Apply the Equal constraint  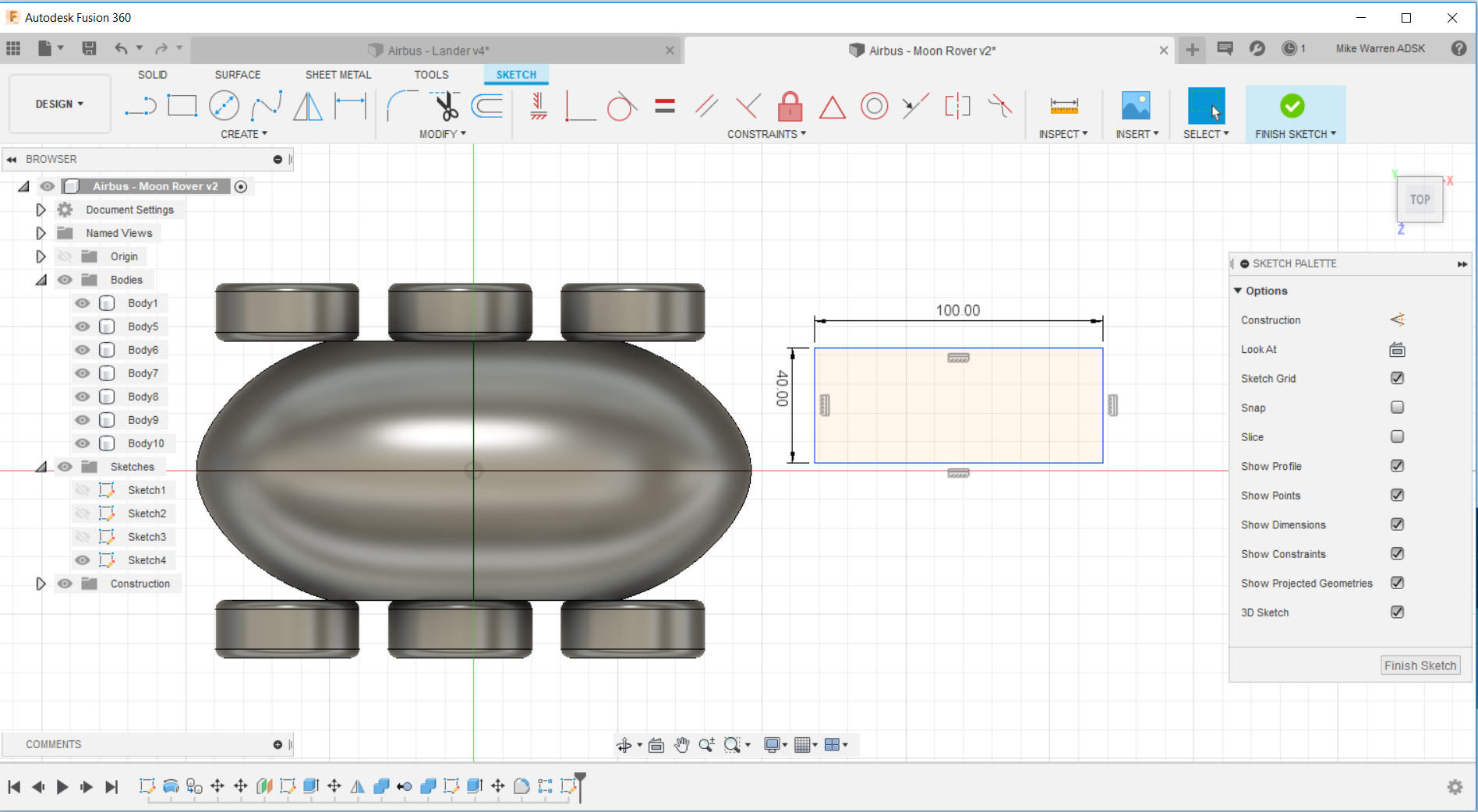coord(664,106)
